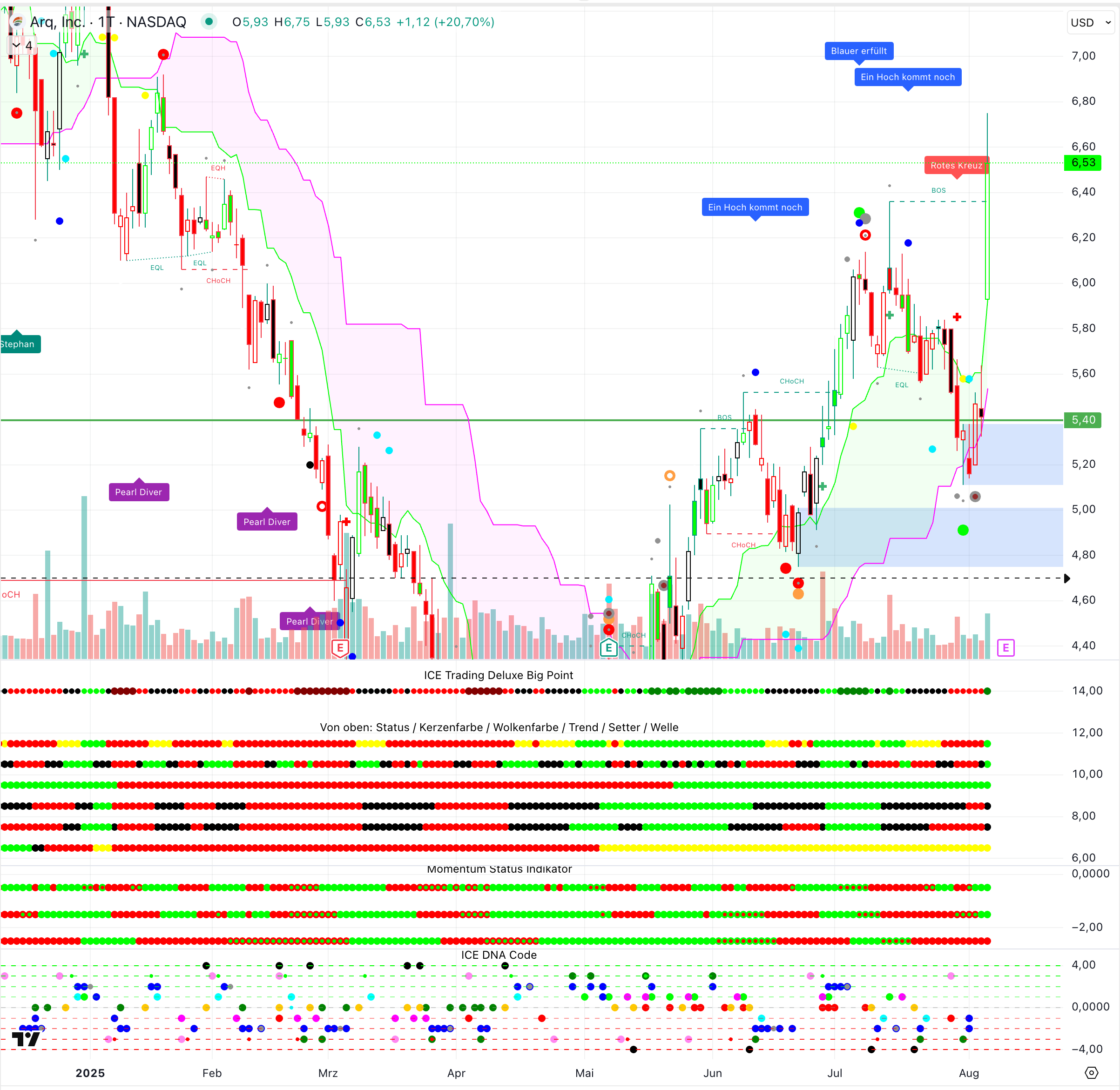Click the 1T interval in chart title

coord(106,22)
